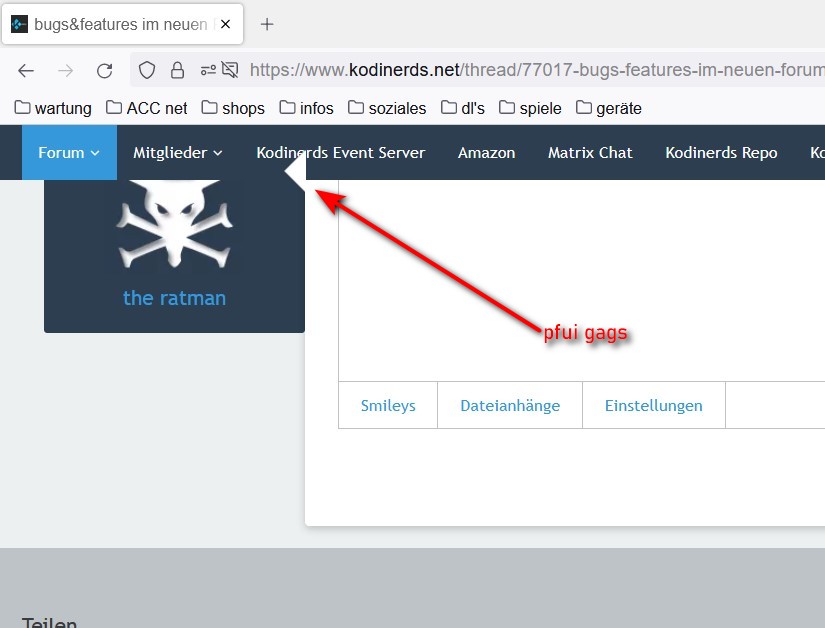This screenshot has height=628, width=825.
Task: Switch to the Einstellungen tab
Action: 653,406
